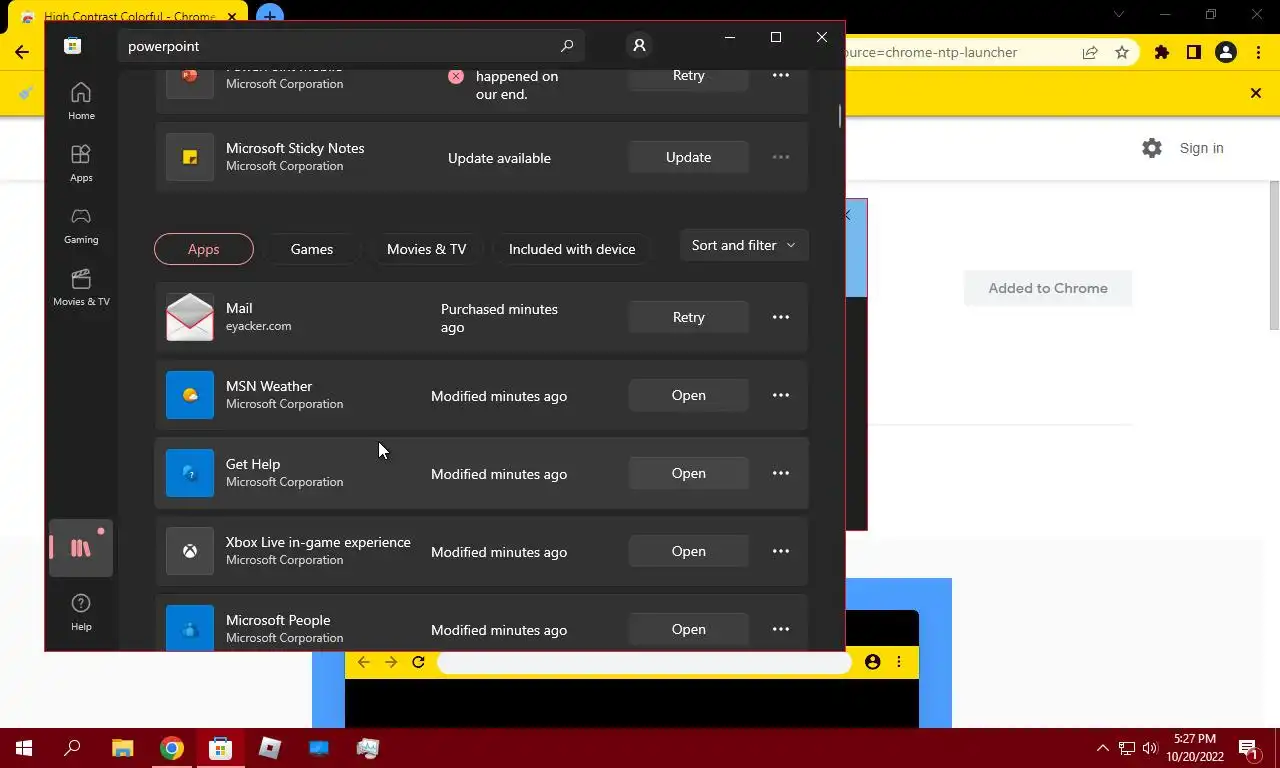Open more options for Microsoft People
1280x768 pixels.
pos(781,629)
